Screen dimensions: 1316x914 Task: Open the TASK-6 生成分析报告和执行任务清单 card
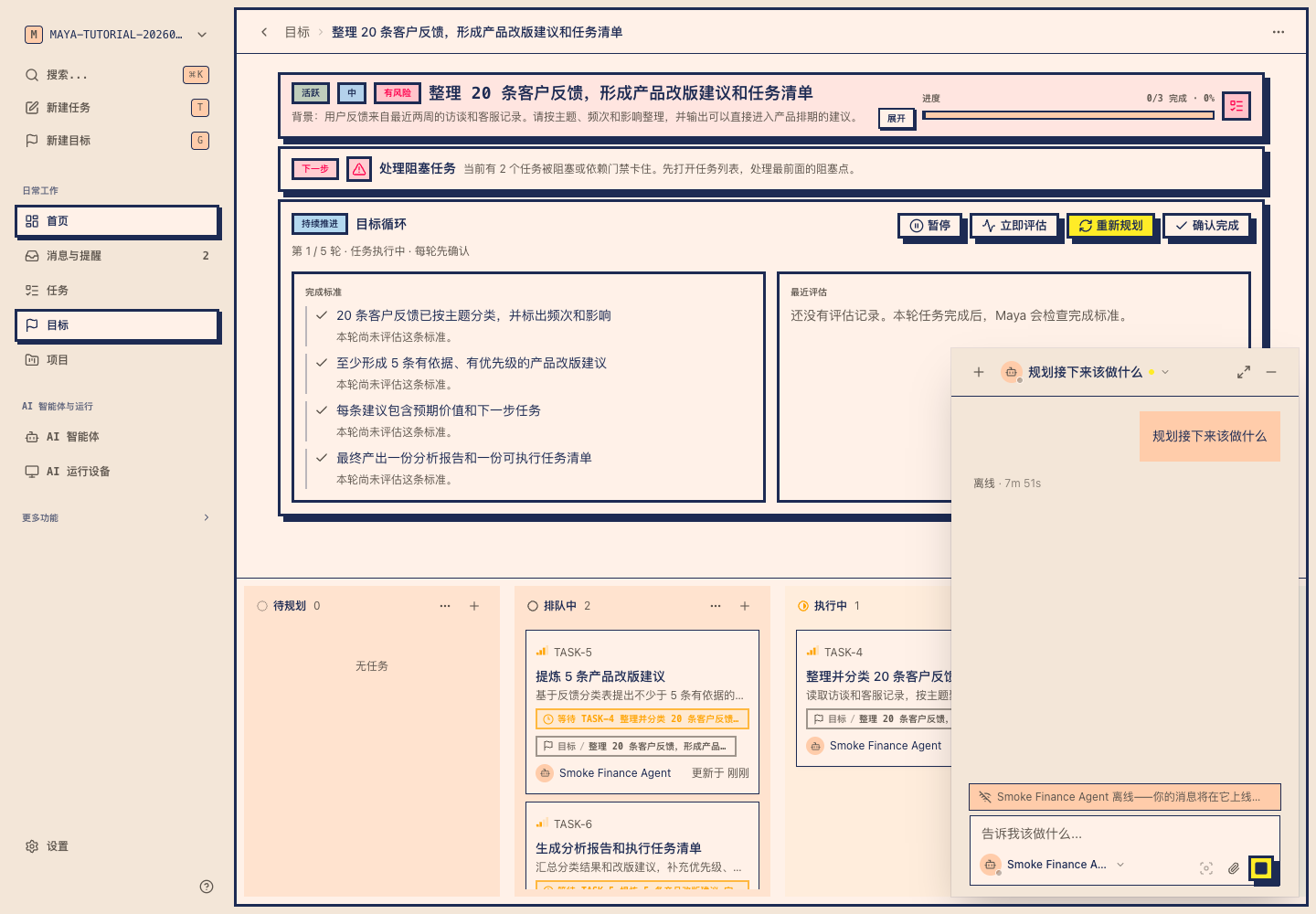(x=642, y=845)
